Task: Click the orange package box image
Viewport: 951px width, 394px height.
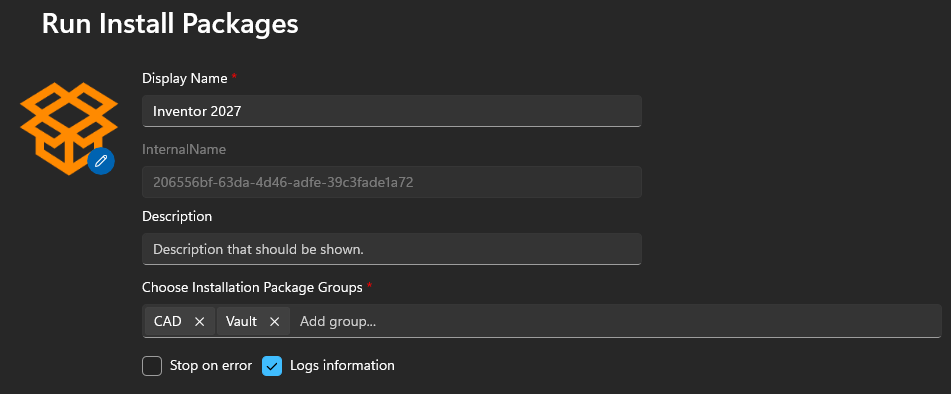Action: pos(69,129)
